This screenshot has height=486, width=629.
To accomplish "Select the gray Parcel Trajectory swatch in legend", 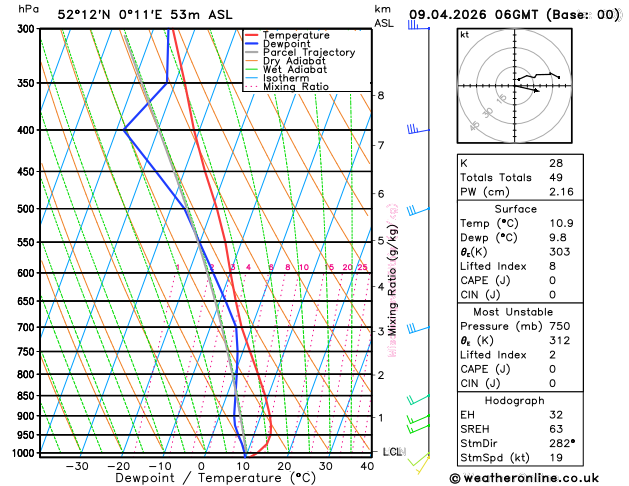I will pyautogui.click(x=252, y=52).
